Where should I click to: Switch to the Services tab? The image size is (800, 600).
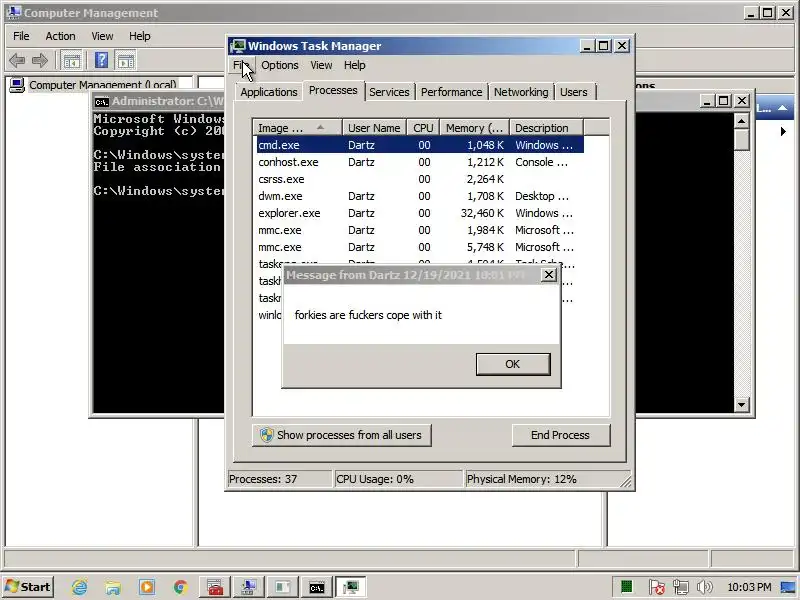click(x=389, y=92)
